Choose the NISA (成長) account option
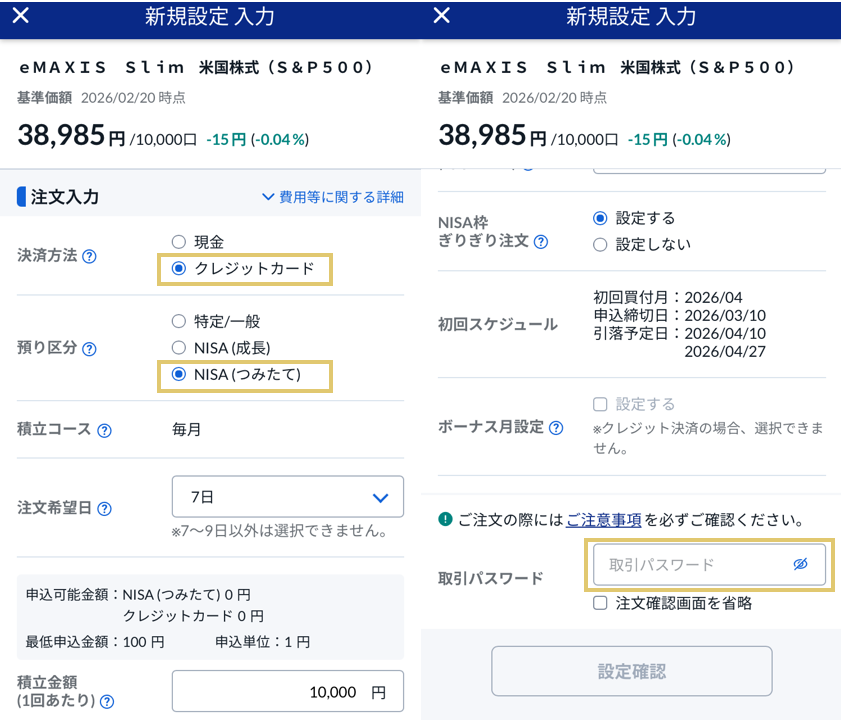The width and height of the screenshot is (841, 724). pos(179,348)
